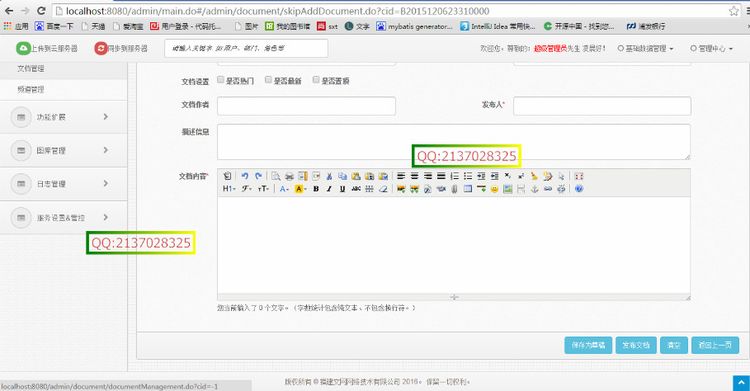750x391 pixels.
Task: Insert an anchor in the document
Action: (x=534, y=189)
